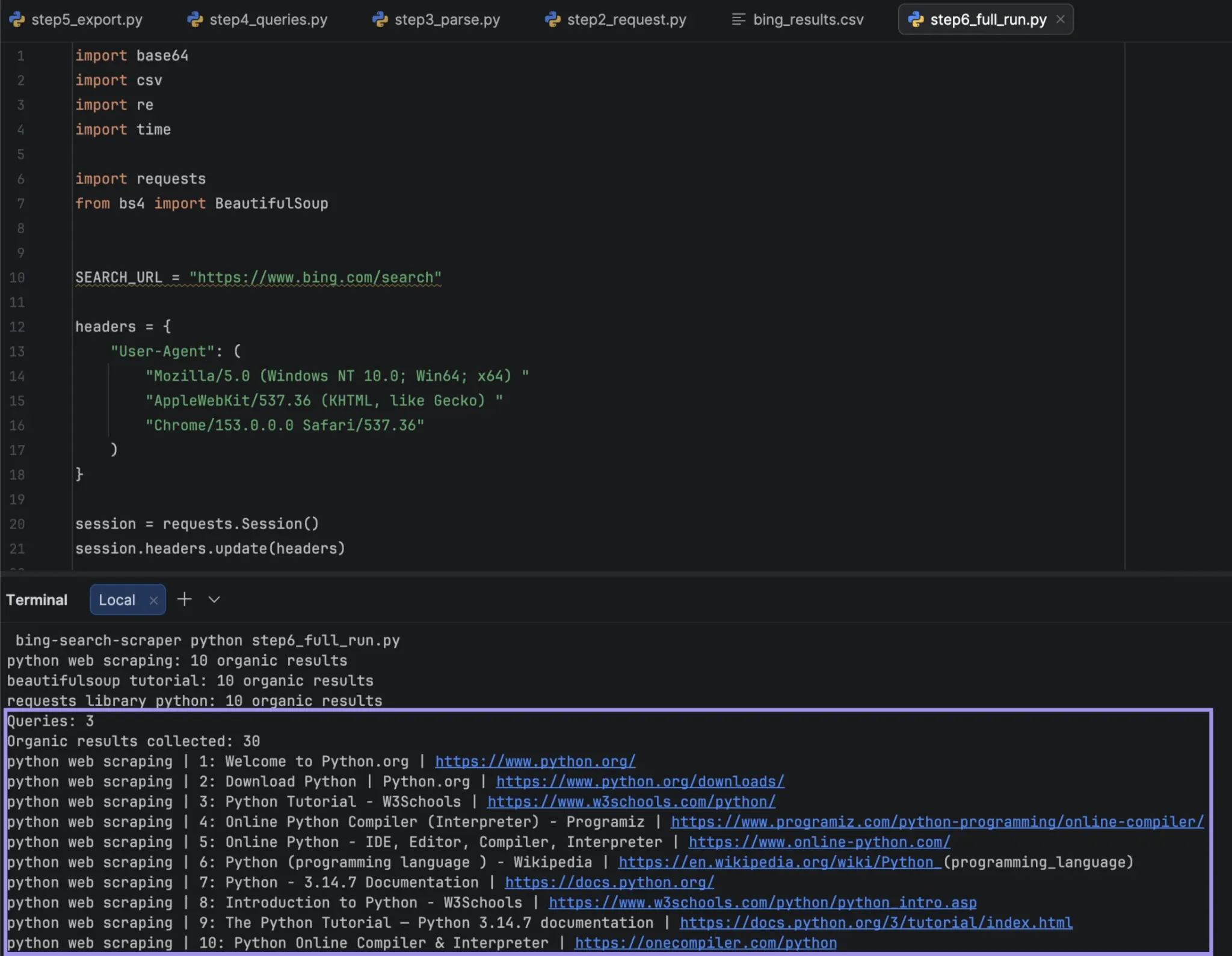Switch to the step5_export.py tab
1232x956 pixels.
(76, 19)
